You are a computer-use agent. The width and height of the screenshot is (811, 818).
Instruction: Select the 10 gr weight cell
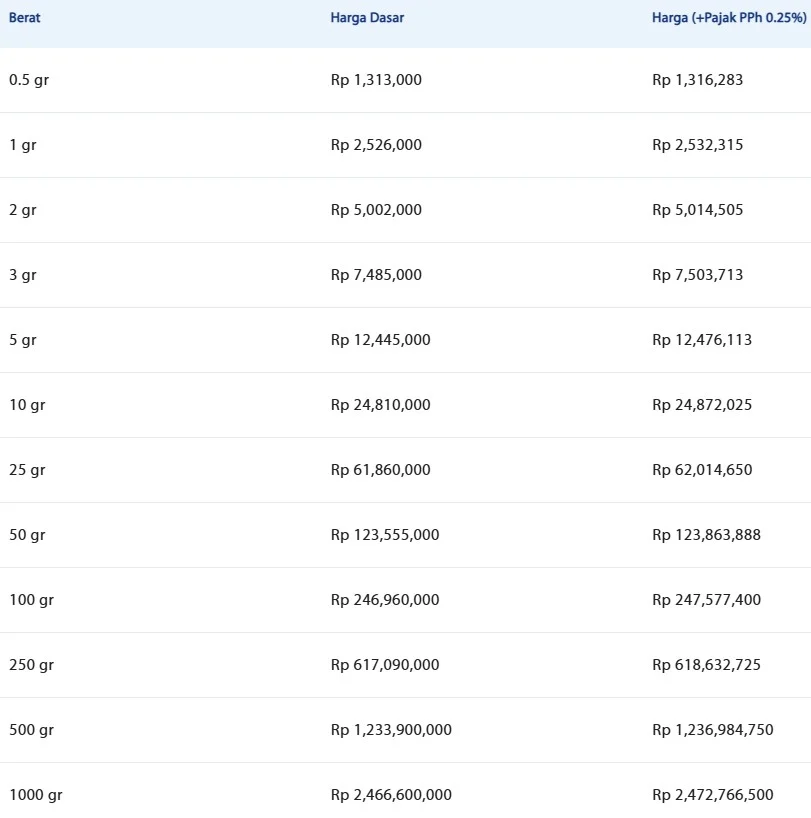27,405
